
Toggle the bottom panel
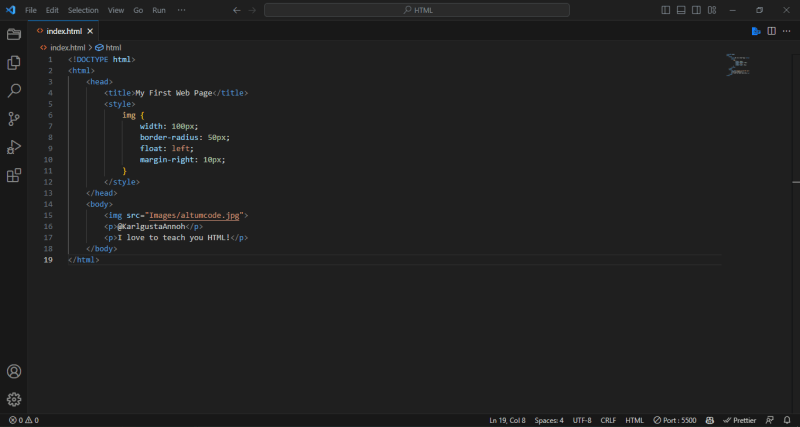681,10
